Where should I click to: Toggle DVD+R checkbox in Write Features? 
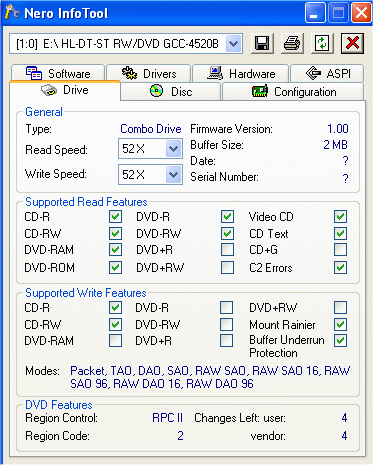[x=226, y=341]
